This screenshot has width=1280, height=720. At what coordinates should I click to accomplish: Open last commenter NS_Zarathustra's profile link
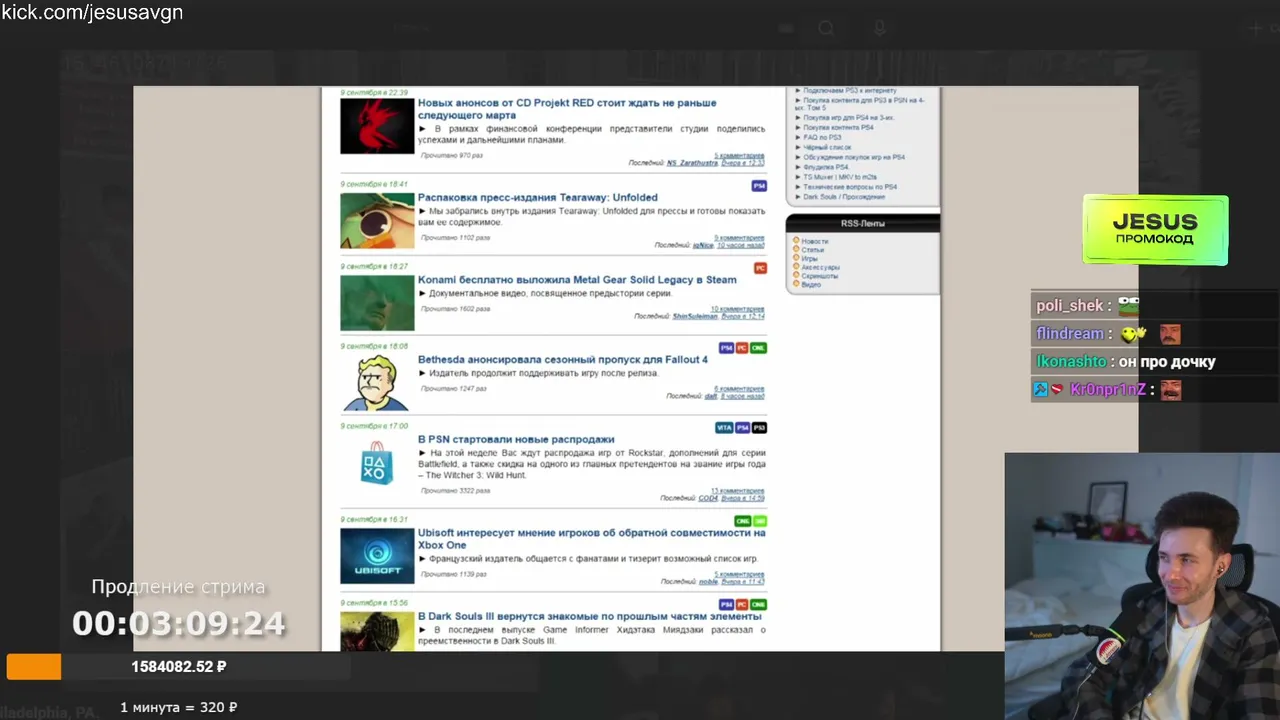coord(692,163)
